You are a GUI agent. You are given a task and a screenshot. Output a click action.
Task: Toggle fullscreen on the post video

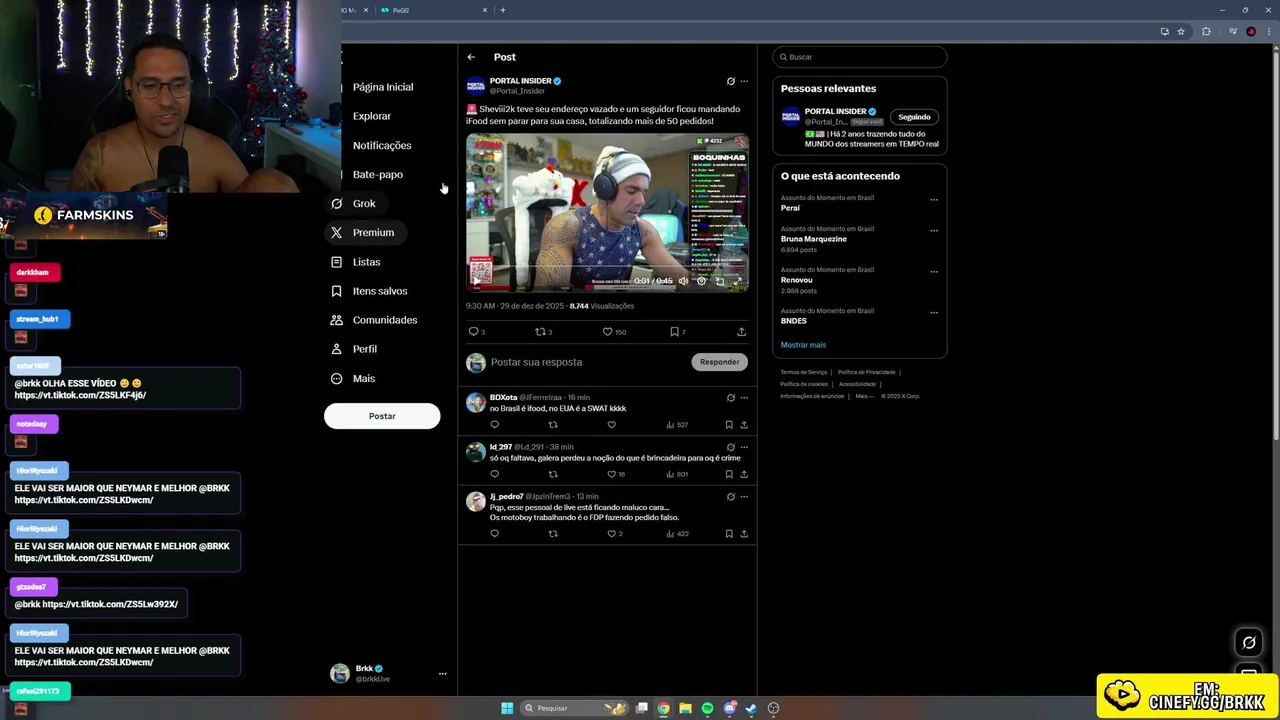click(738, 281)
